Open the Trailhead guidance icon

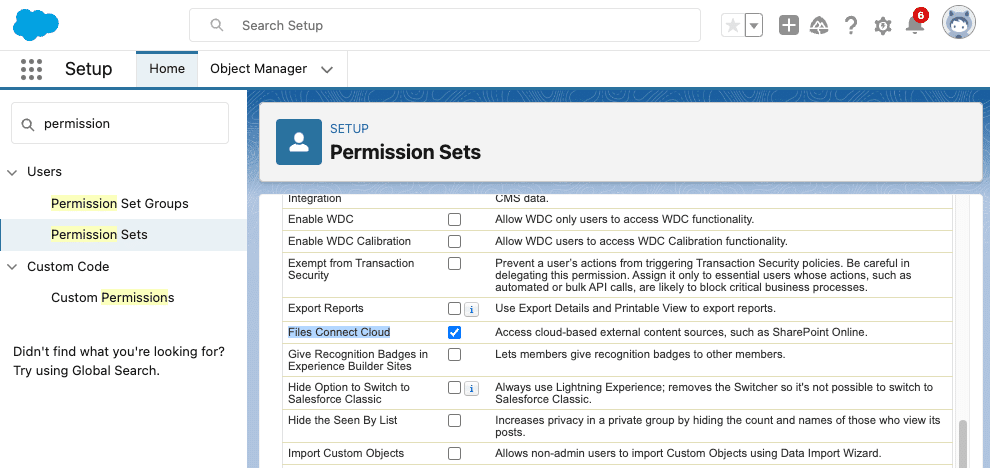click(x=819, y=26)
